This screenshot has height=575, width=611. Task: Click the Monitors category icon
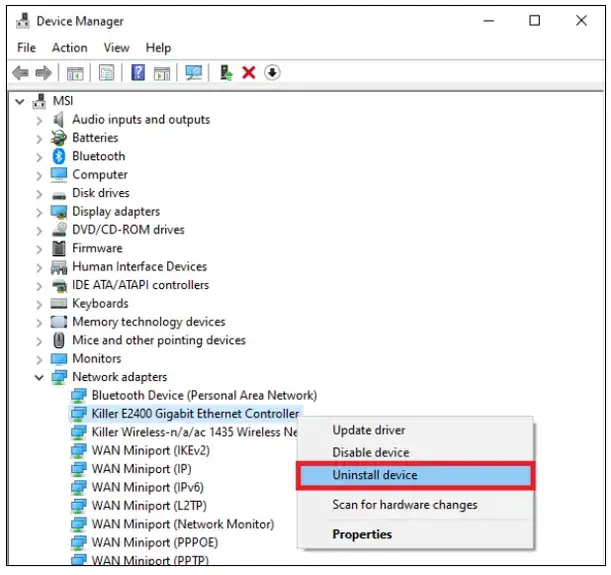point(59,359)
